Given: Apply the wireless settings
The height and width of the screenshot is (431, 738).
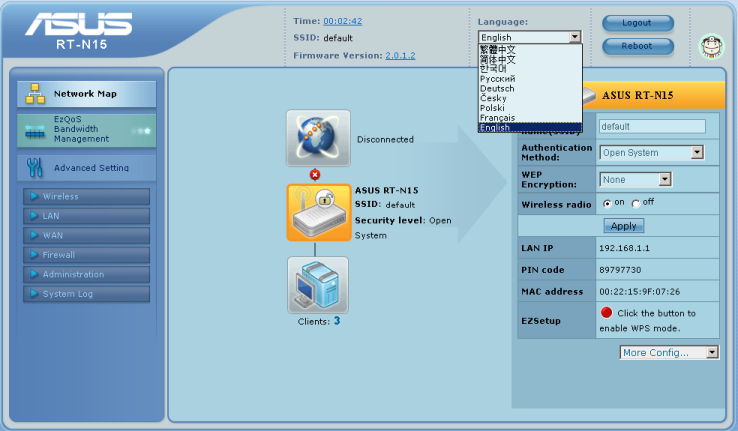Looking at the screenshot, I should [624, 226].
